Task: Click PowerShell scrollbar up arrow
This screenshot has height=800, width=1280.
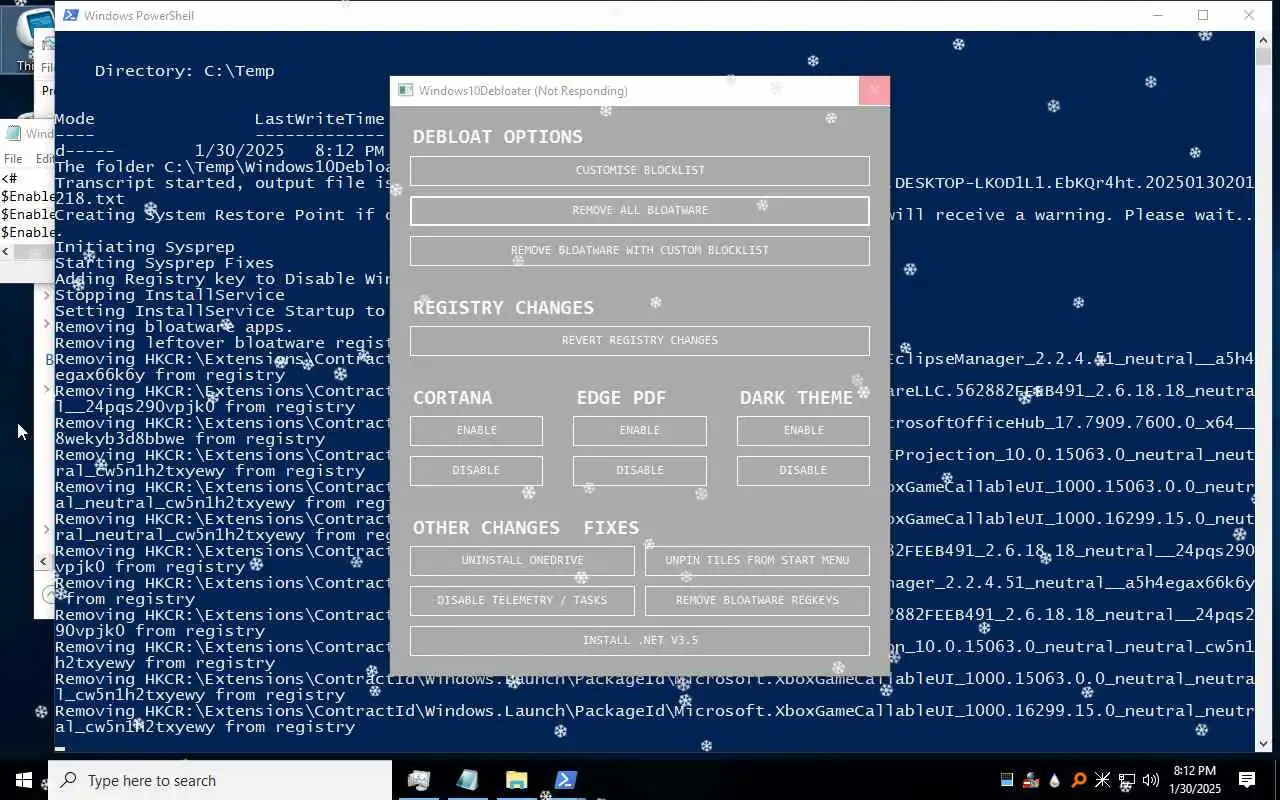Action: (1263, 39)
